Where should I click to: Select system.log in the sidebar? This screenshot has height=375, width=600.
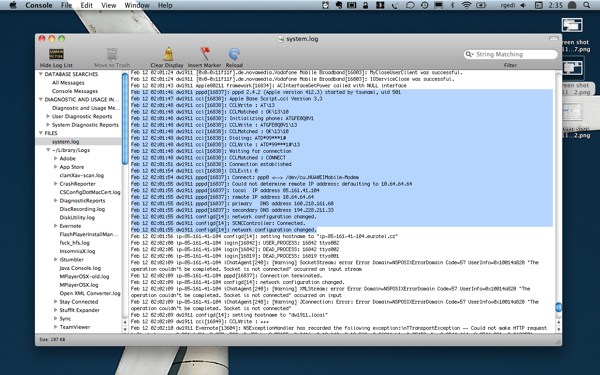click(x=65, y=142)
